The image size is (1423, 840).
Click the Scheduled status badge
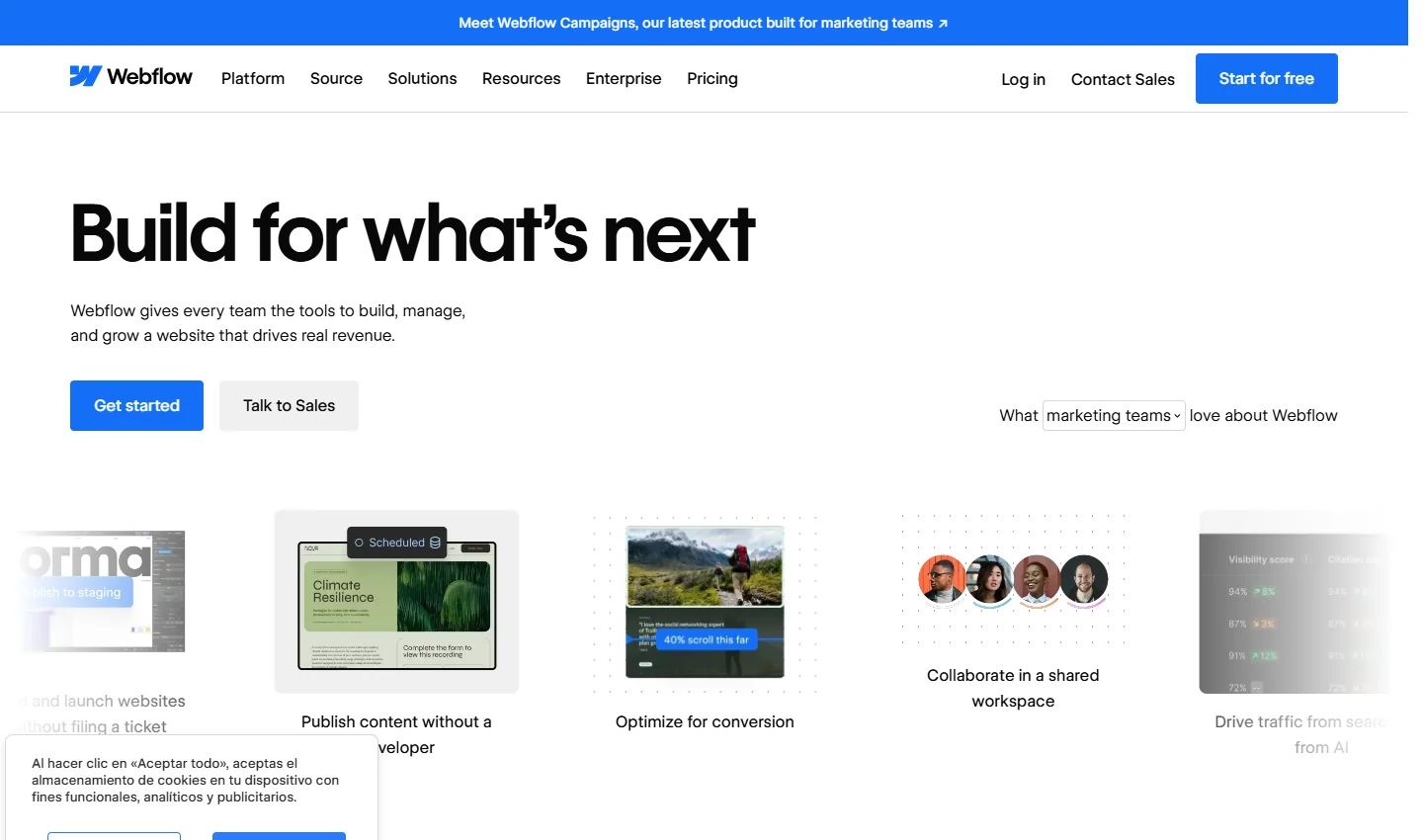pyautogui.click(x=397, y=543)
